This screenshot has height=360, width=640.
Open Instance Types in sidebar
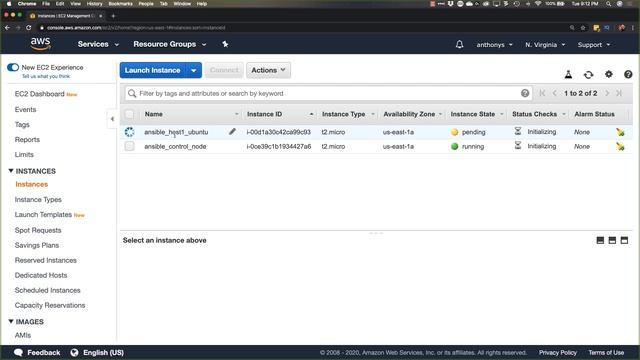[38, 200]
